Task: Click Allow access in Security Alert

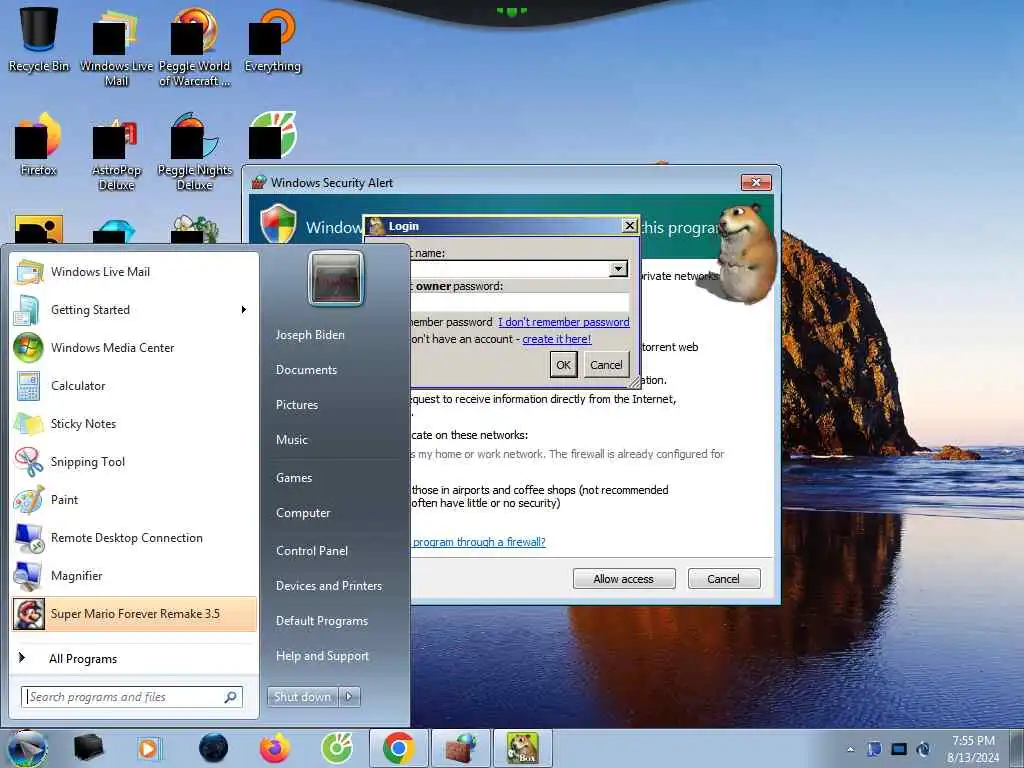Action: [x=624, y=579]
